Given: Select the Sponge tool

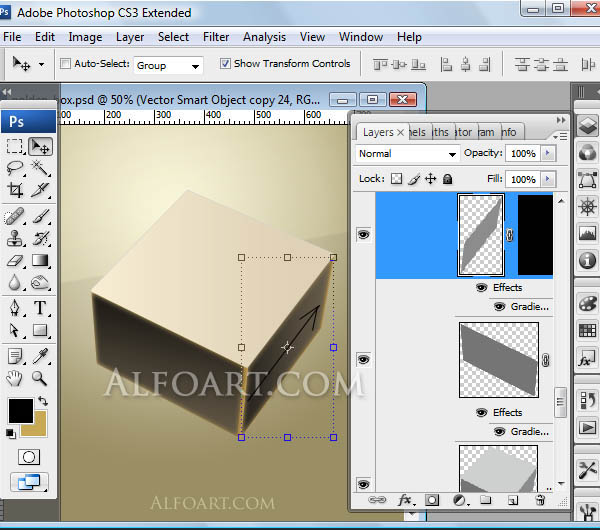Looking at the screenshot, I should coord(41,283).
